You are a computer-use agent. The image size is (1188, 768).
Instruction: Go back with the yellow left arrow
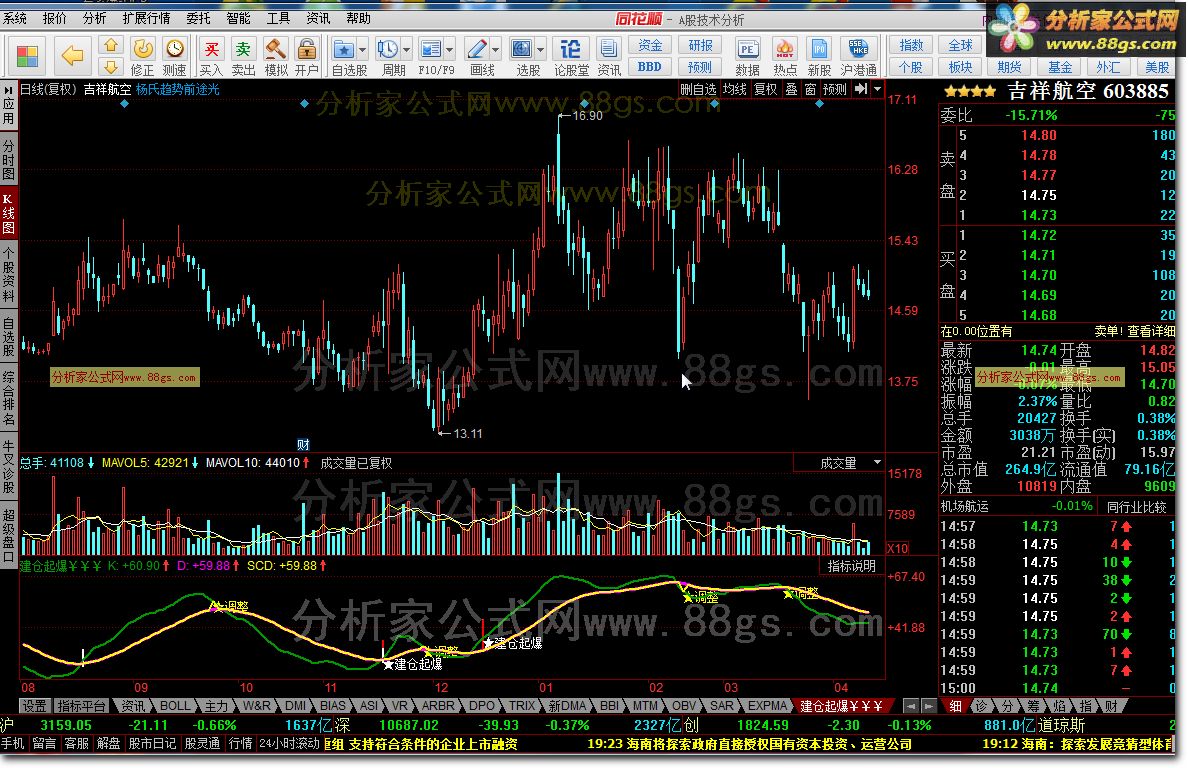(72, 55)
